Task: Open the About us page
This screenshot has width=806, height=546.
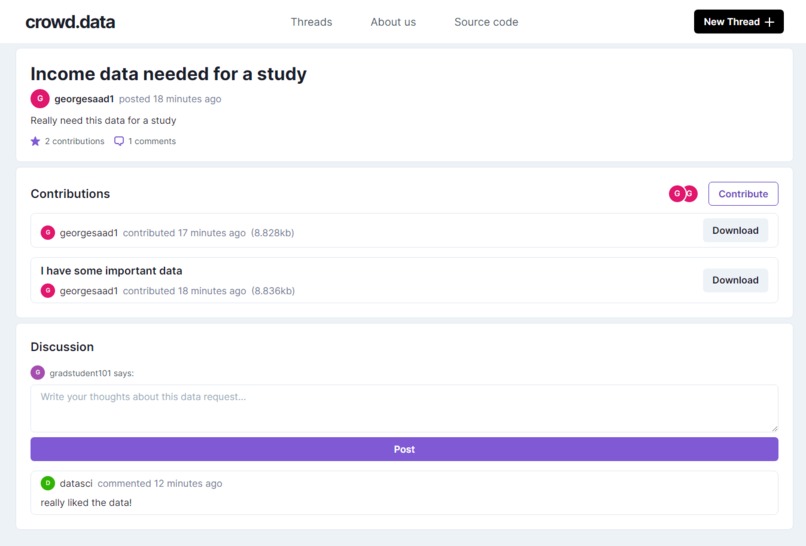Action: click(393, 22)
